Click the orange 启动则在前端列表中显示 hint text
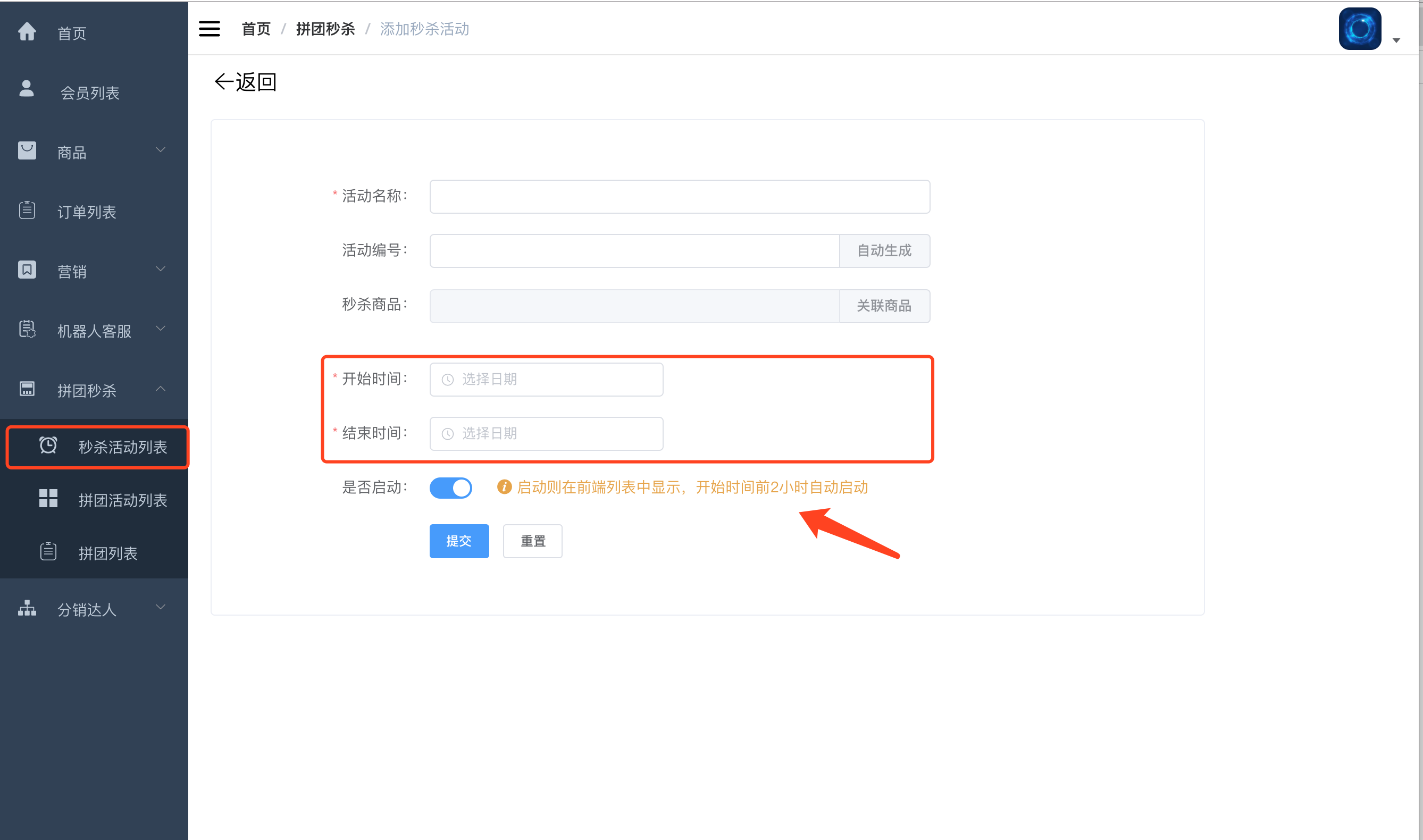 point(692,487)
